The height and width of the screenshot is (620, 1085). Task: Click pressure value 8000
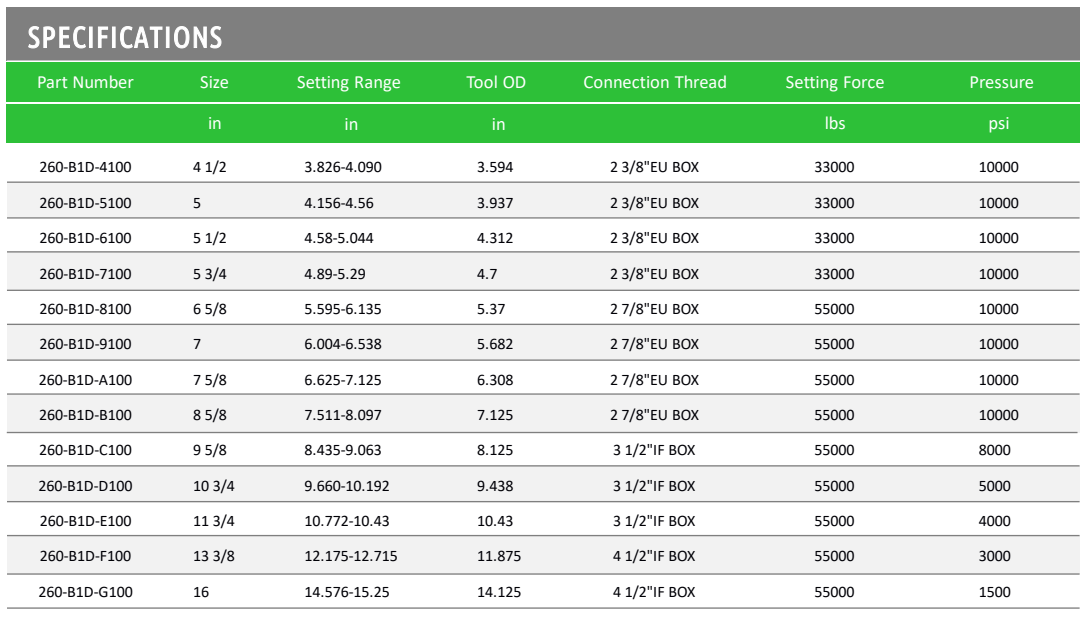pos(994,450)
